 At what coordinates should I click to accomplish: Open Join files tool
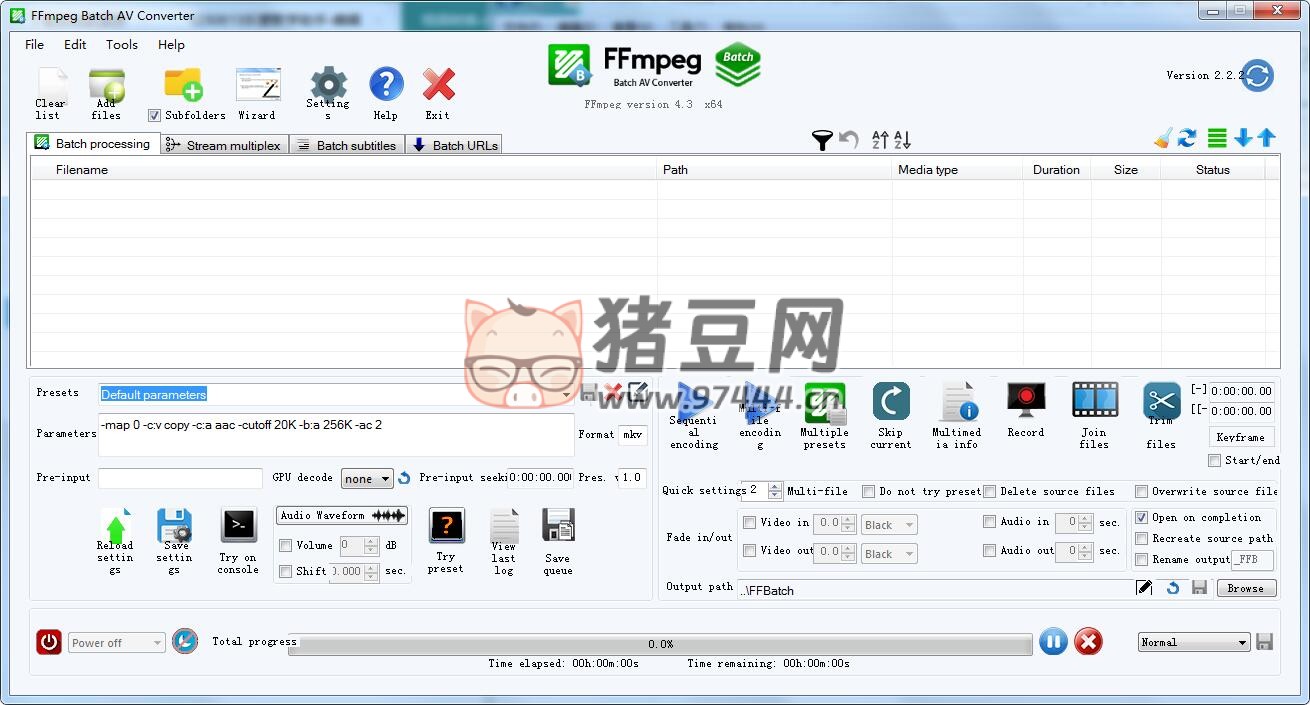click(x=1094, y=402)
